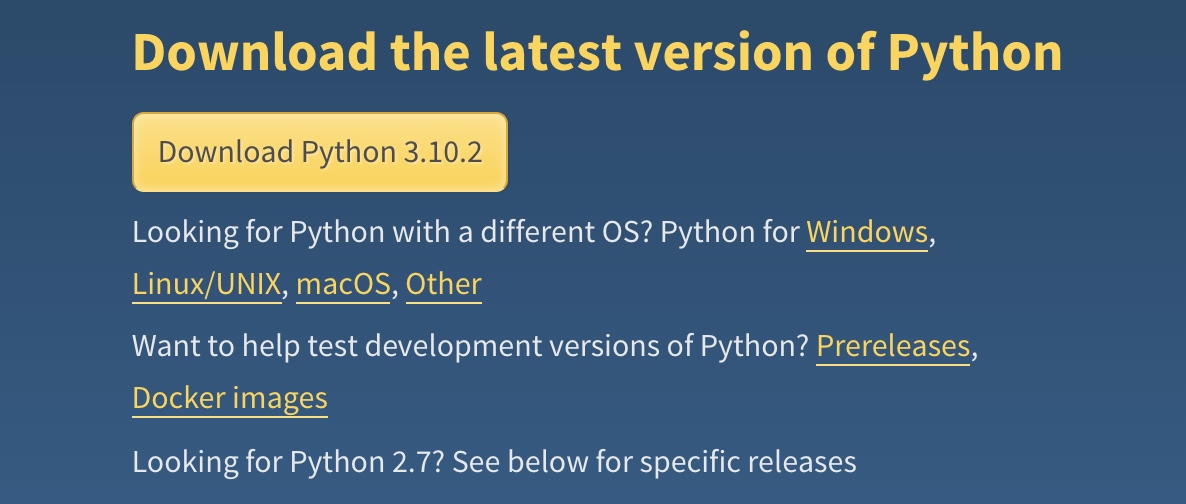Open the macOS download link
This screenshot has height=504, width=1186.
[x=343, y=285]
